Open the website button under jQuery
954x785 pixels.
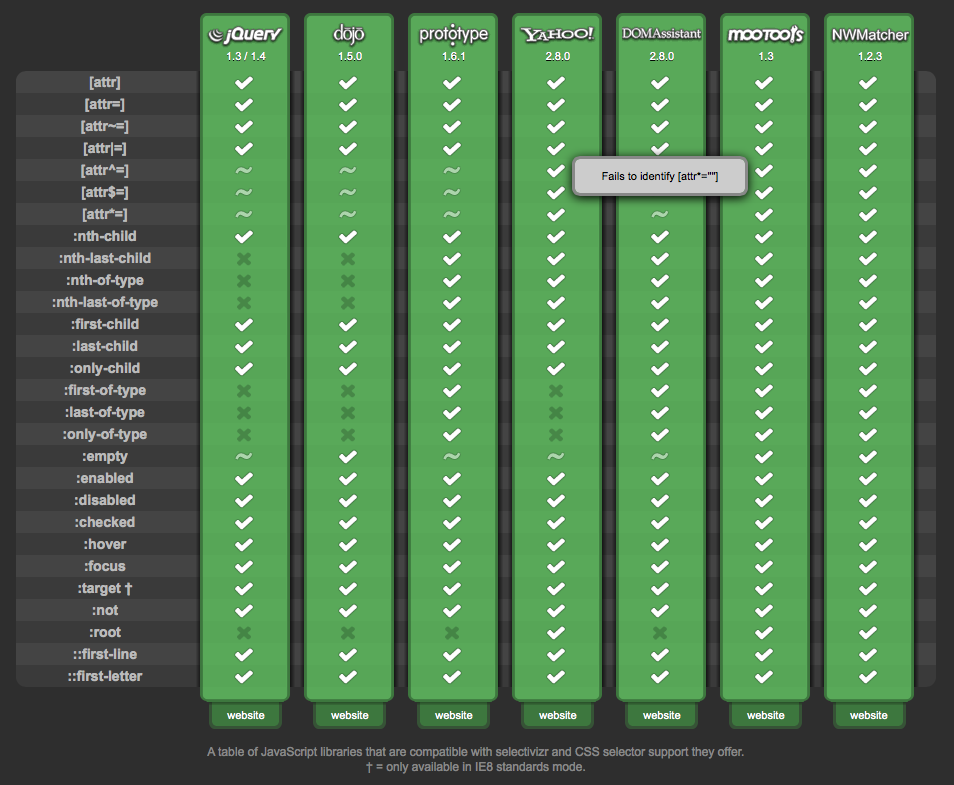point(245,715)
